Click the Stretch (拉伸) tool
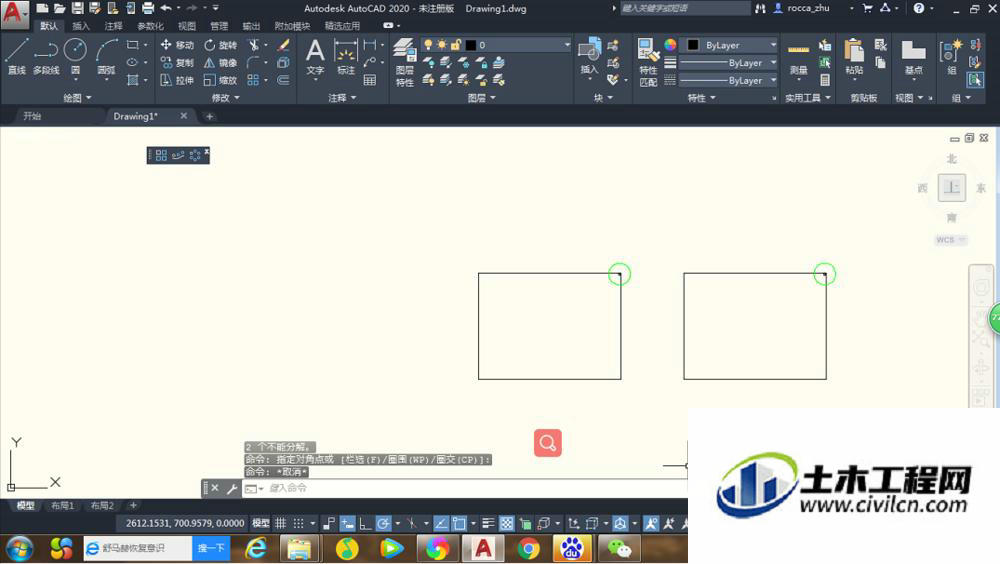The width and height of the screenshot is (1000, 564). (177, 80)
